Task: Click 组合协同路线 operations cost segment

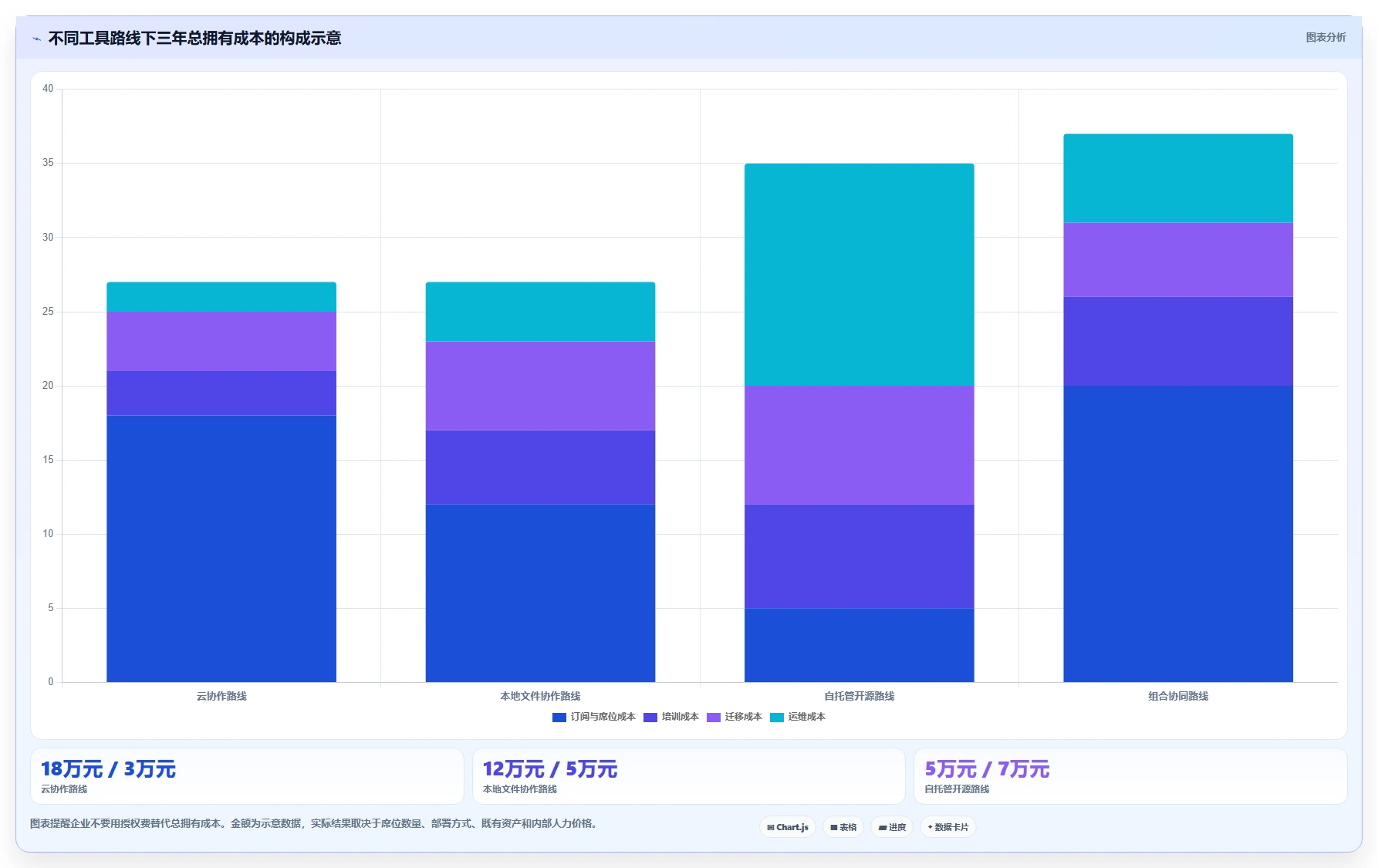Action: coord(1178,178)
